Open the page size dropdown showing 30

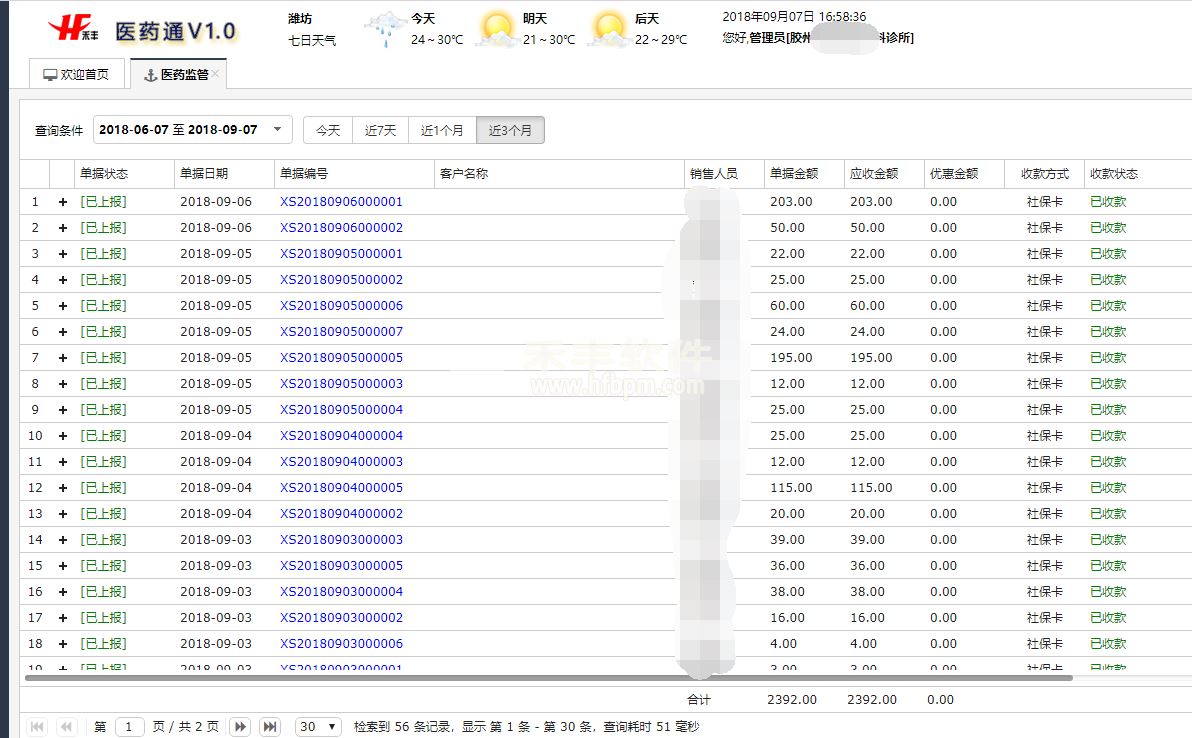pos(319,727)
